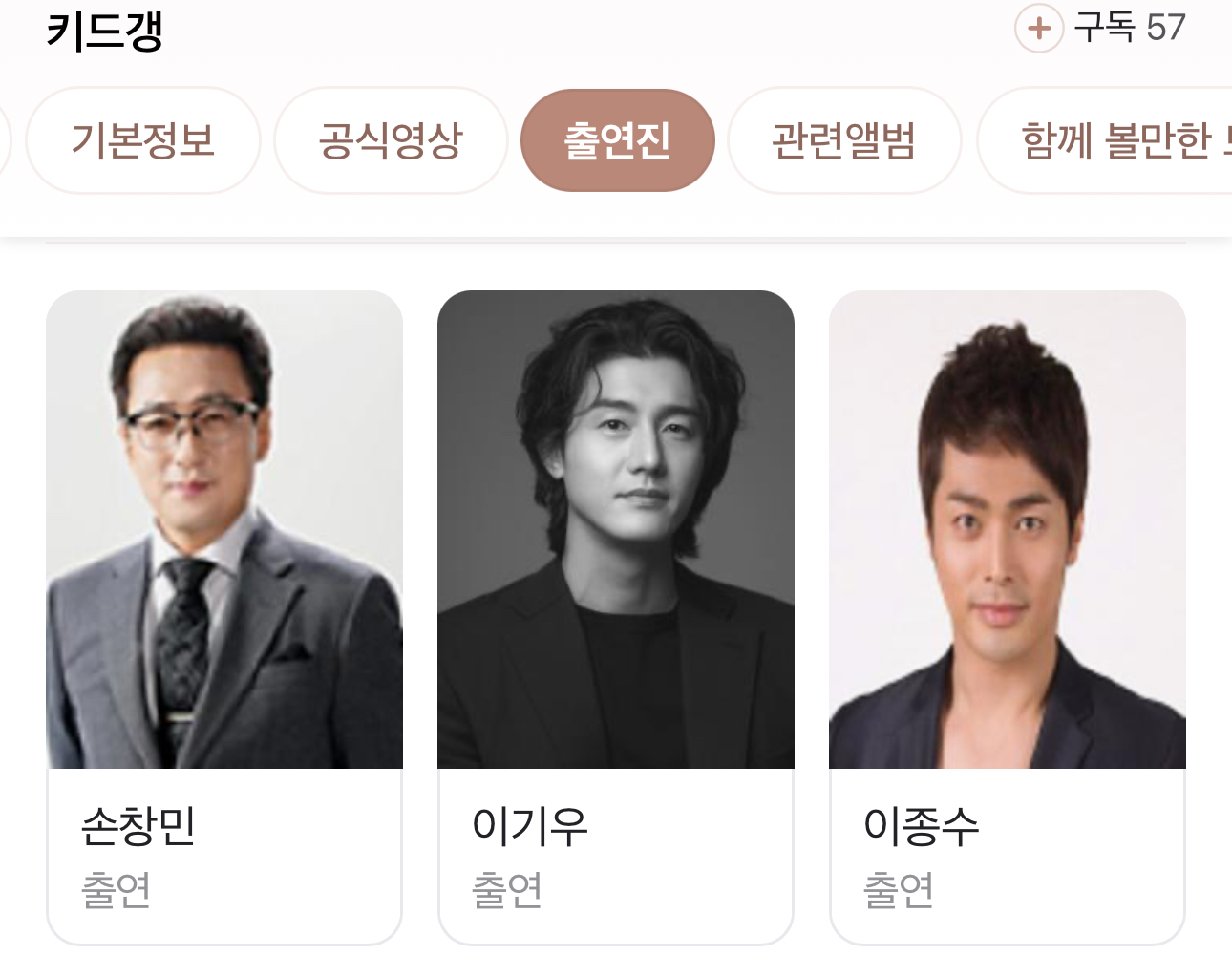The image size is (1232, 956).
Task: Open the 공식영상 tab
Action: click(391, 140)
